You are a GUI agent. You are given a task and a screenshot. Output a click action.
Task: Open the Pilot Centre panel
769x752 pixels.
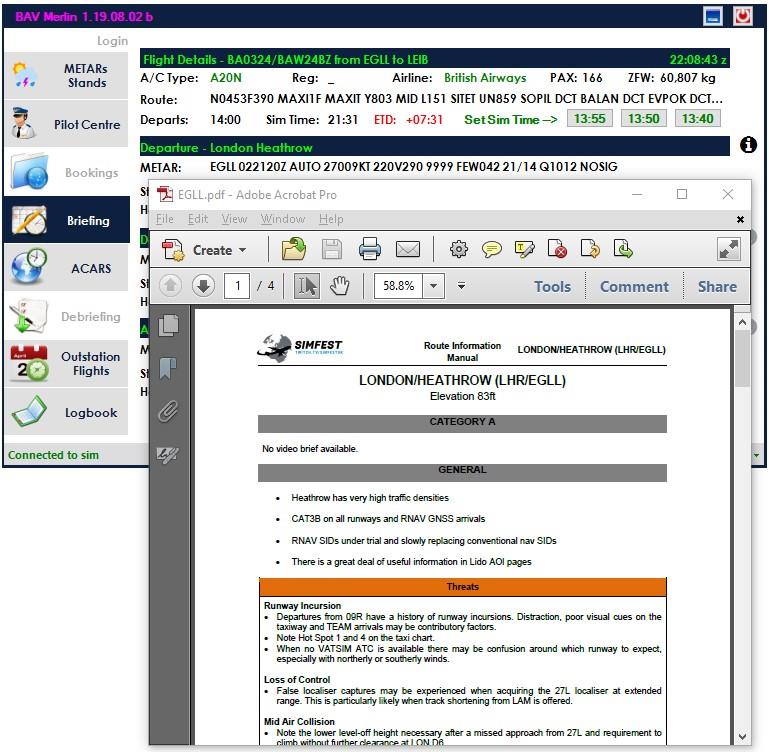66,124
